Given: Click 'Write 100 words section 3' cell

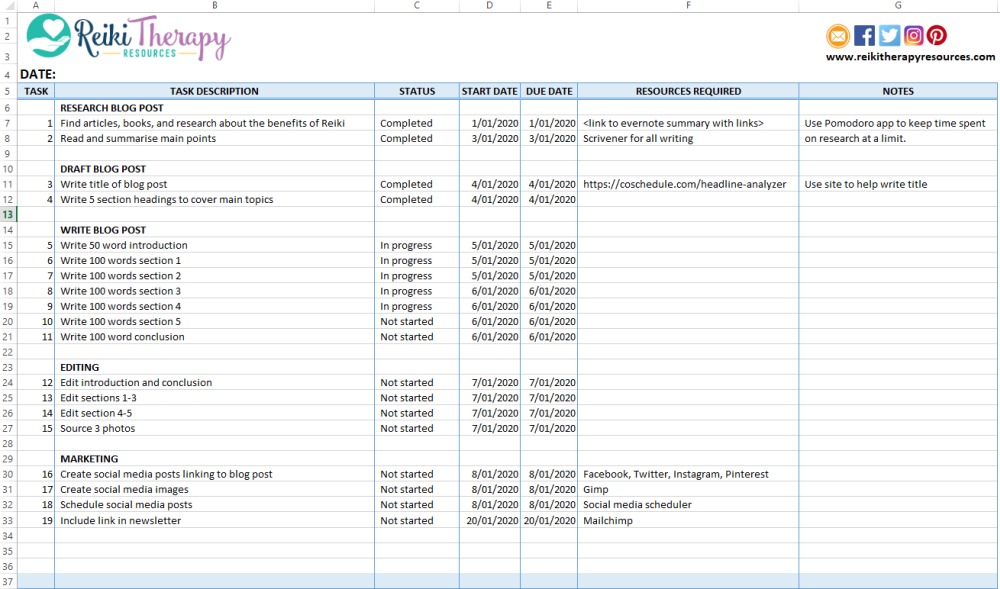Looking at the screenshot, I should [x=214, y=291].
